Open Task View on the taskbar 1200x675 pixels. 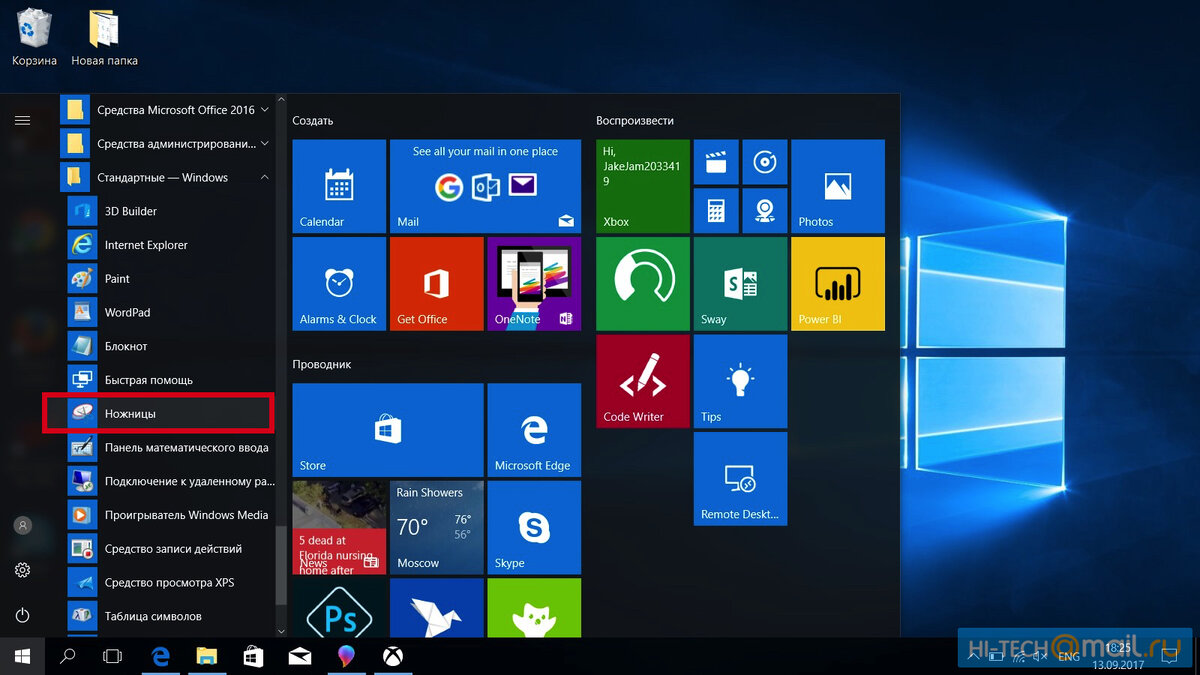click(113, 657)
